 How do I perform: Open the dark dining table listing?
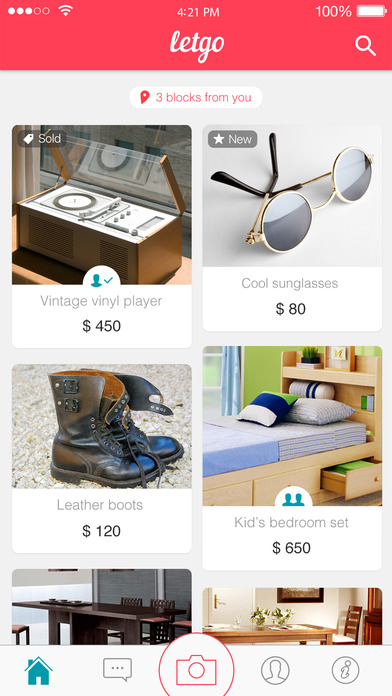102,607
